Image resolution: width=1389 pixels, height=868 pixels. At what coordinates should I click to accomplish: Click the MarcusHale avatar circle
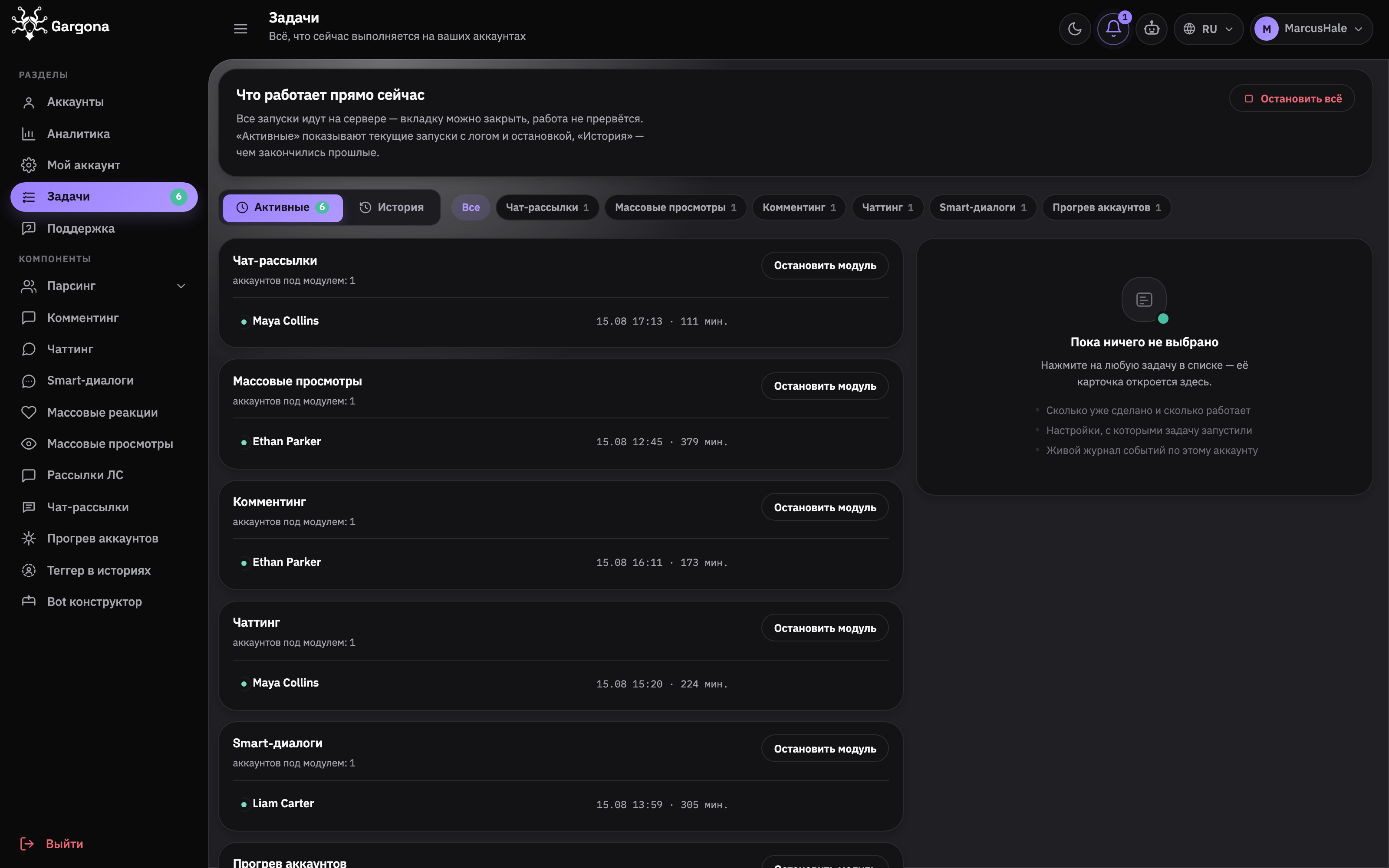pos(1266,29)
